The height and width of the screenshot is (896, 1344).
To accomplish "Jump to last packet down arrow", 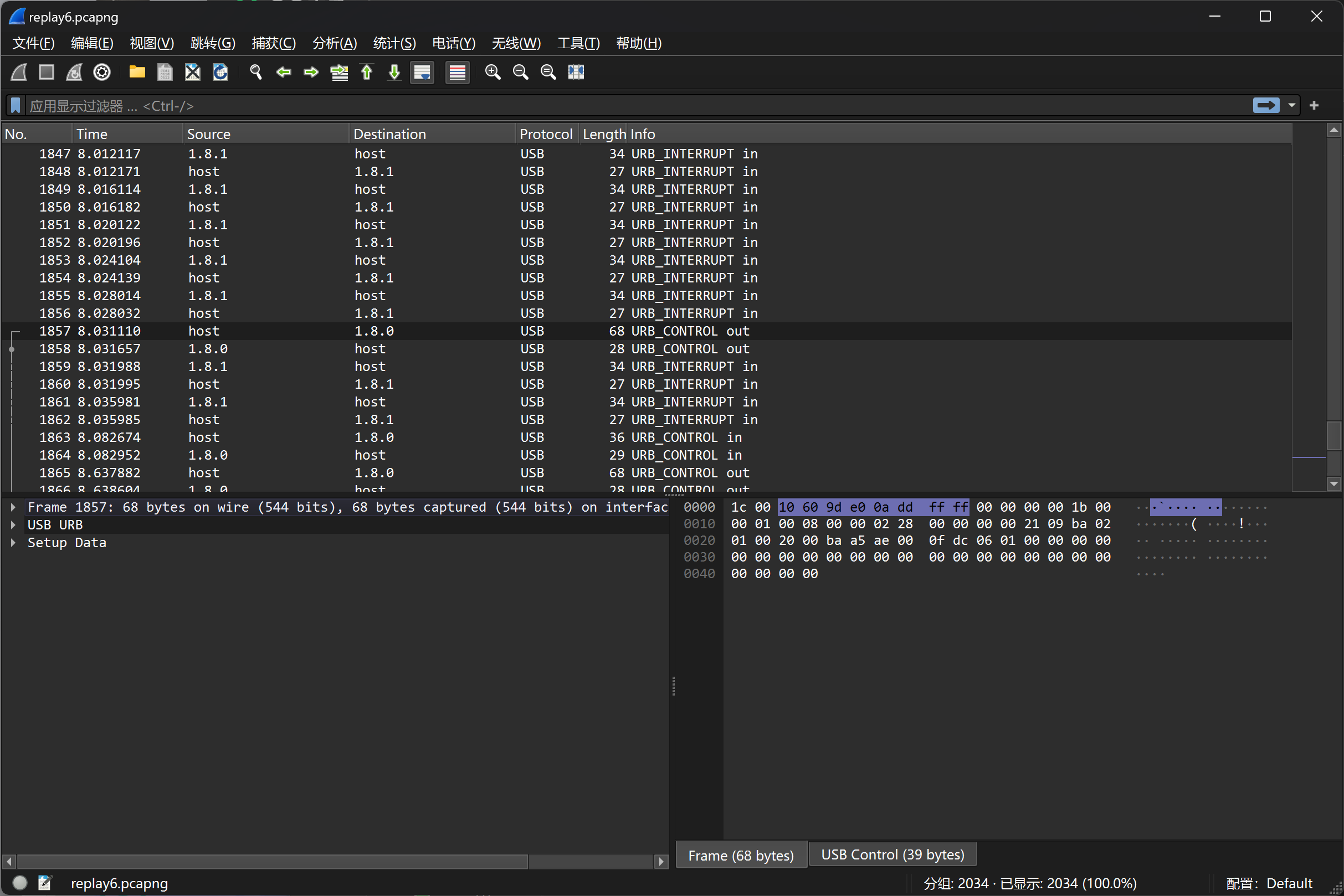I will pos(394,73).
